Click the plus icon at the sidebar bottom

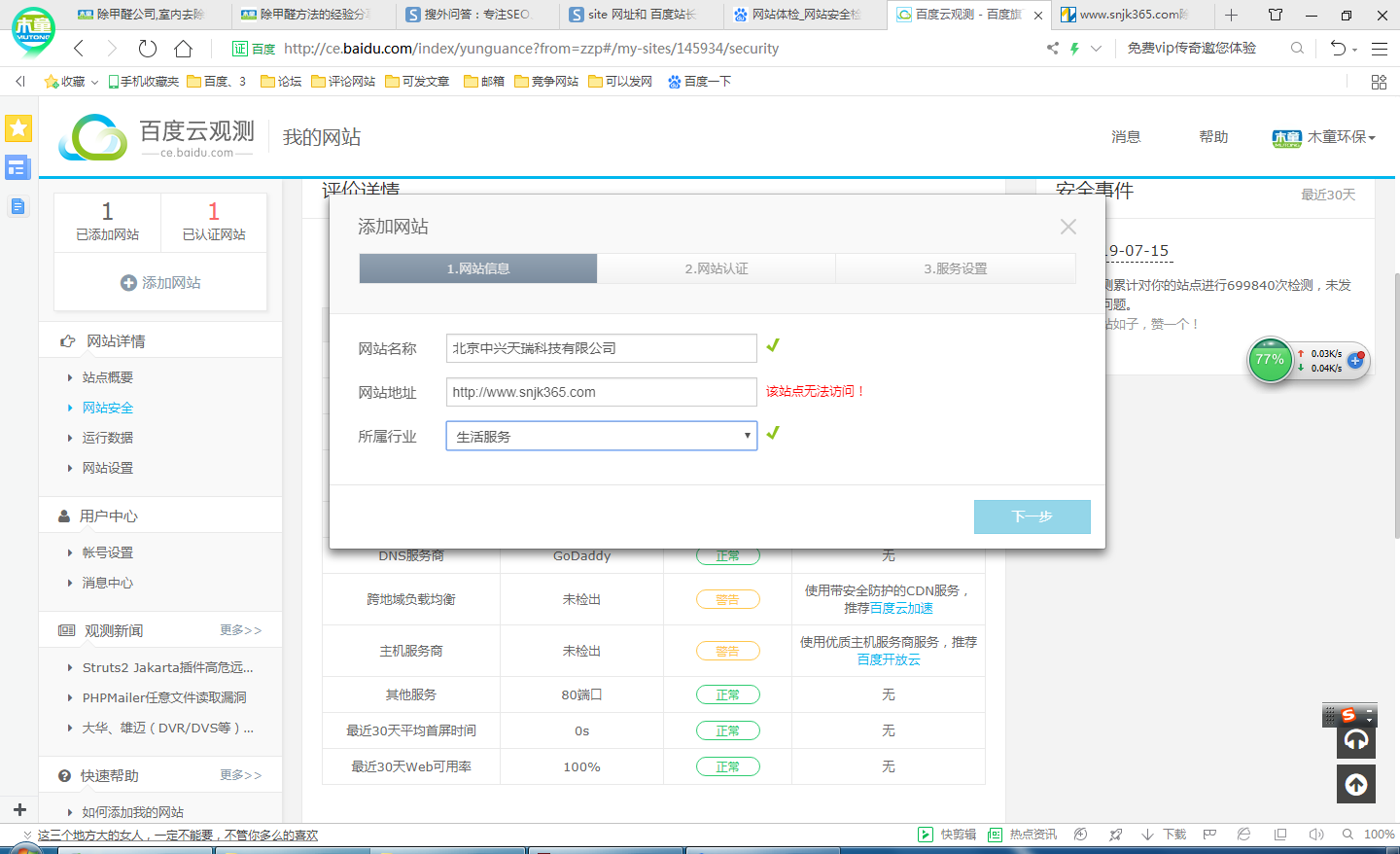click(x=19, y=809)
